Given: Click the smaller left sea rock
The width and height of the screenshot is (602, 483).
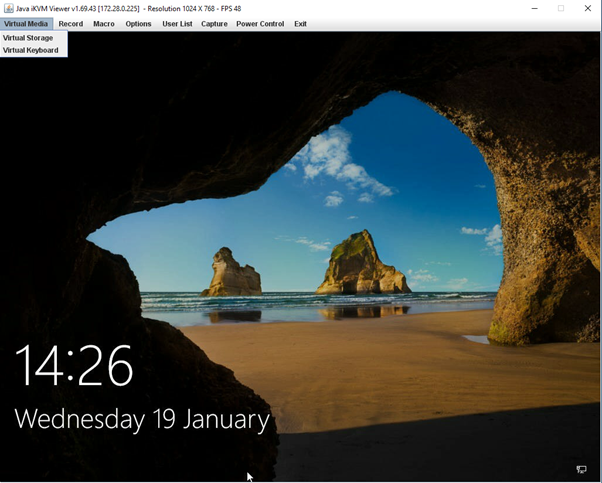Looking at the screenshot, I should pos(231,273).
